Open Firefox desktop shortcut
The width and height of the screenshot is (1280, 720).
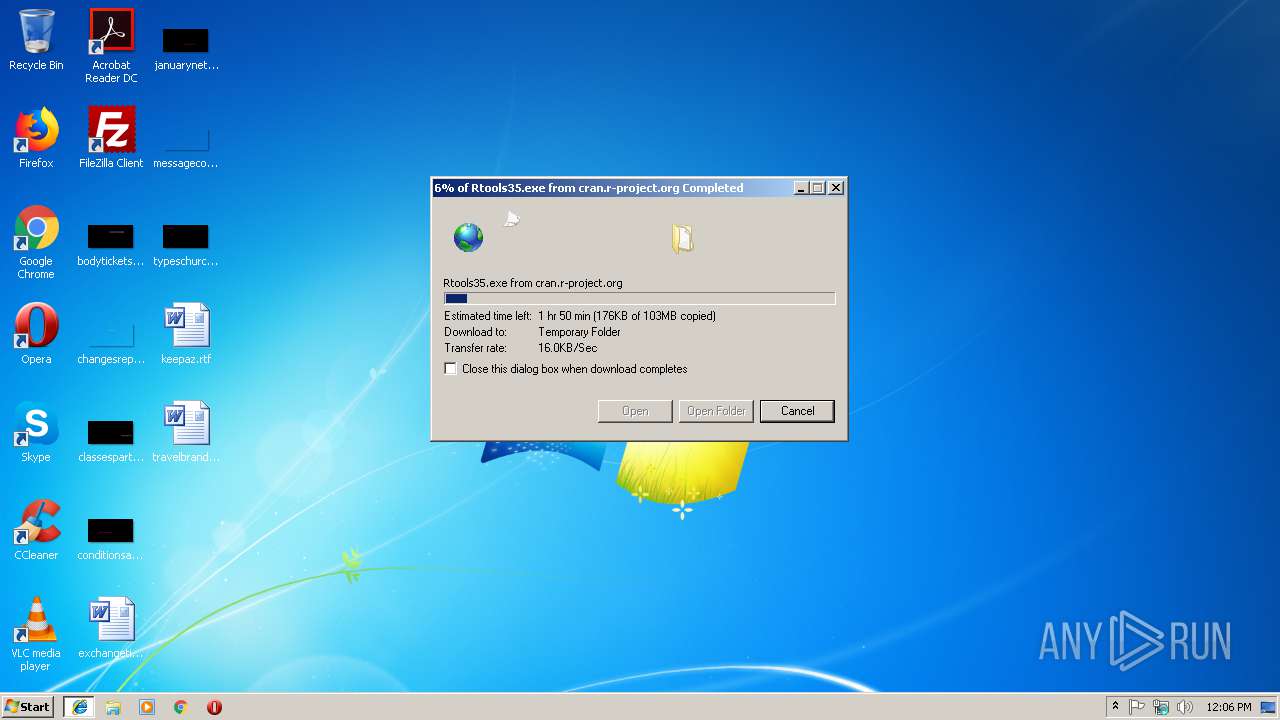coord(36,138)
